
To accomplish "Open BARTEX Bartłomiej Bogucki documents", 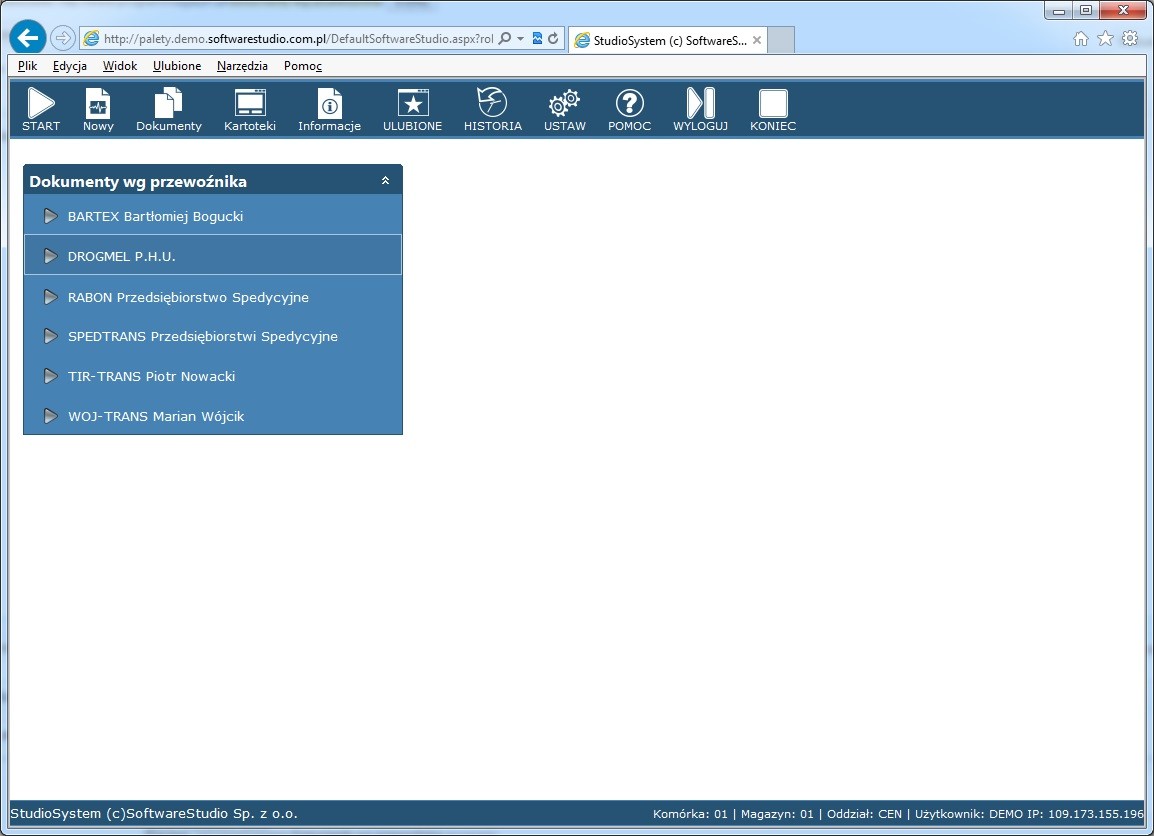I will pyautogui.click(x=213, y=216).
